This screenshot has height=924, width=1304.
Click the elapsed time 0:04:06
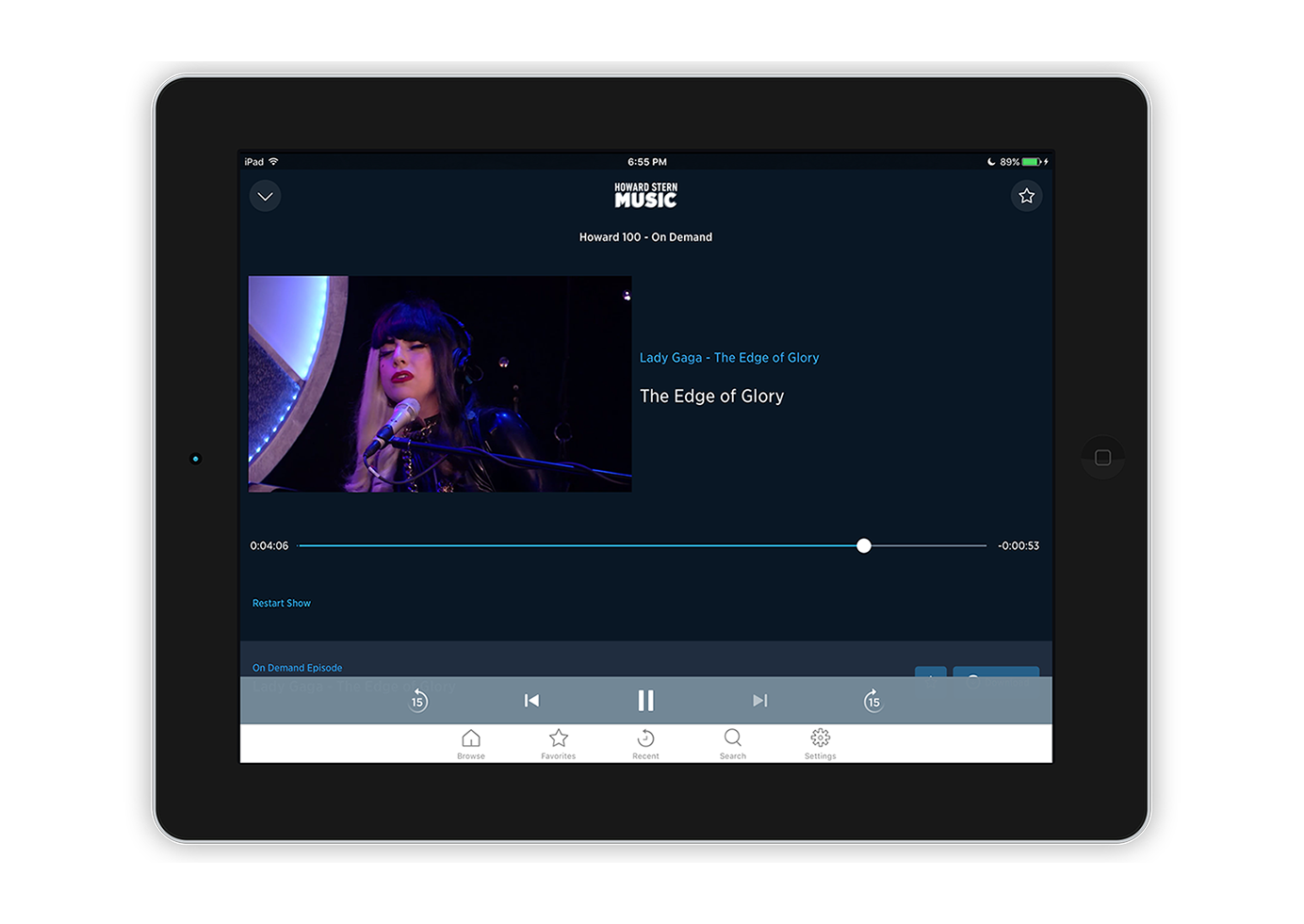pyautogui.click(x=269, y=545)
